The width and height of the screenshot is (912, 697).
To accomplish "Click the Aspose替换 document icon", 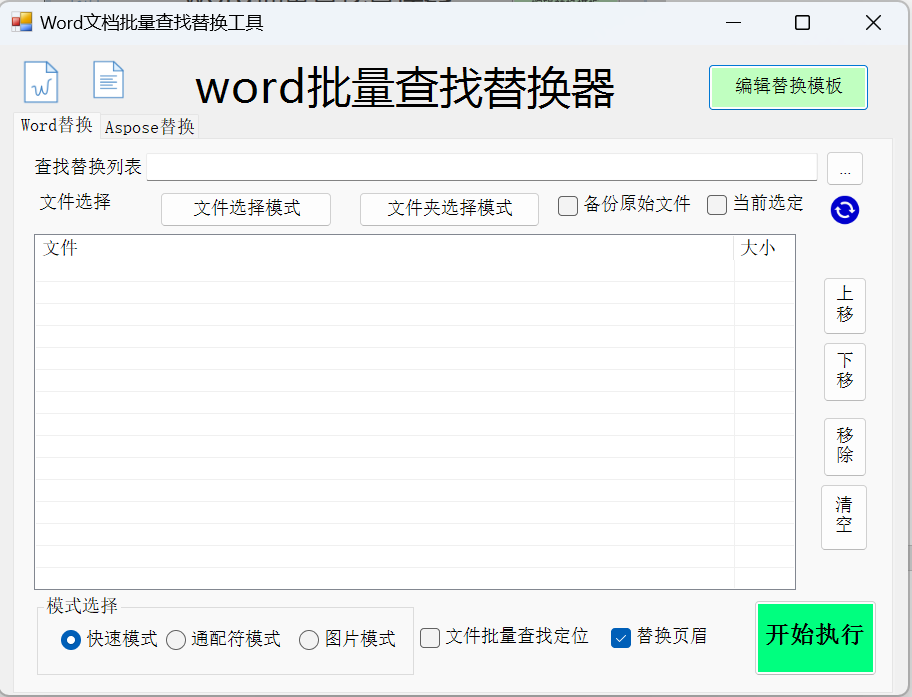I will [108, 79].
